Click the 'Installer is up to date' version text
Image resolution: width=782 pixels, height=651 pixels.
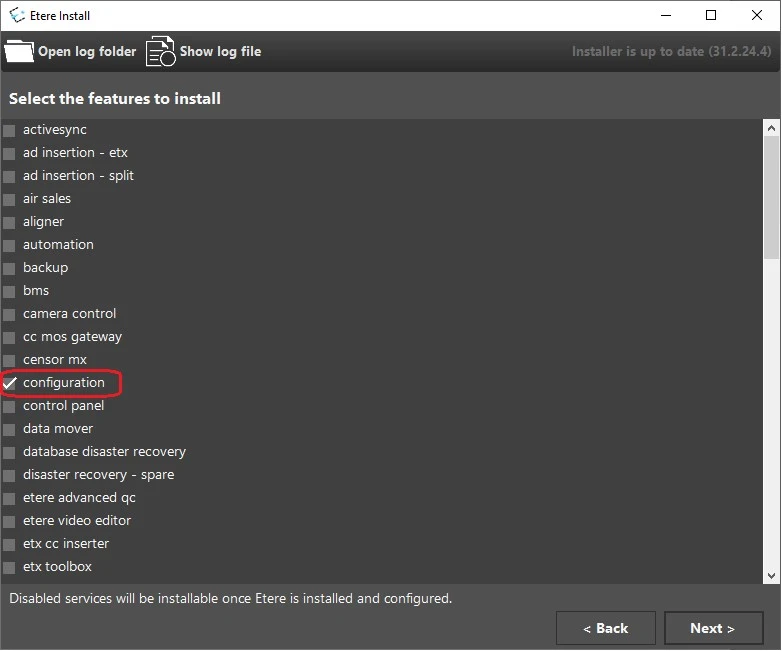(x=671, y=51)
